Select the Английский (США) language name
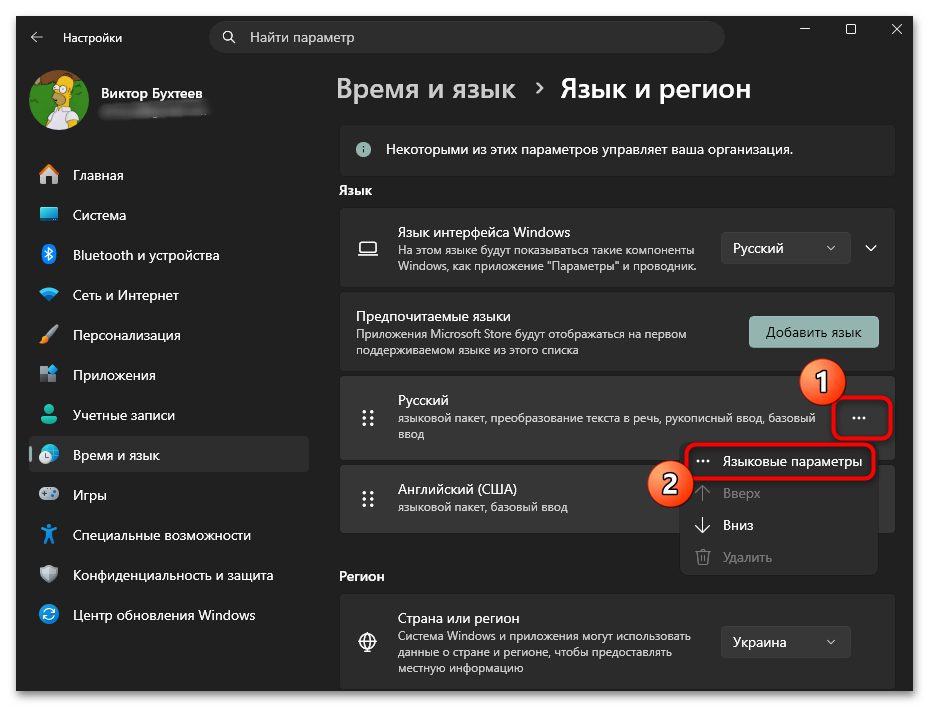Screen dimensions: 929x707 coord(457,489)
